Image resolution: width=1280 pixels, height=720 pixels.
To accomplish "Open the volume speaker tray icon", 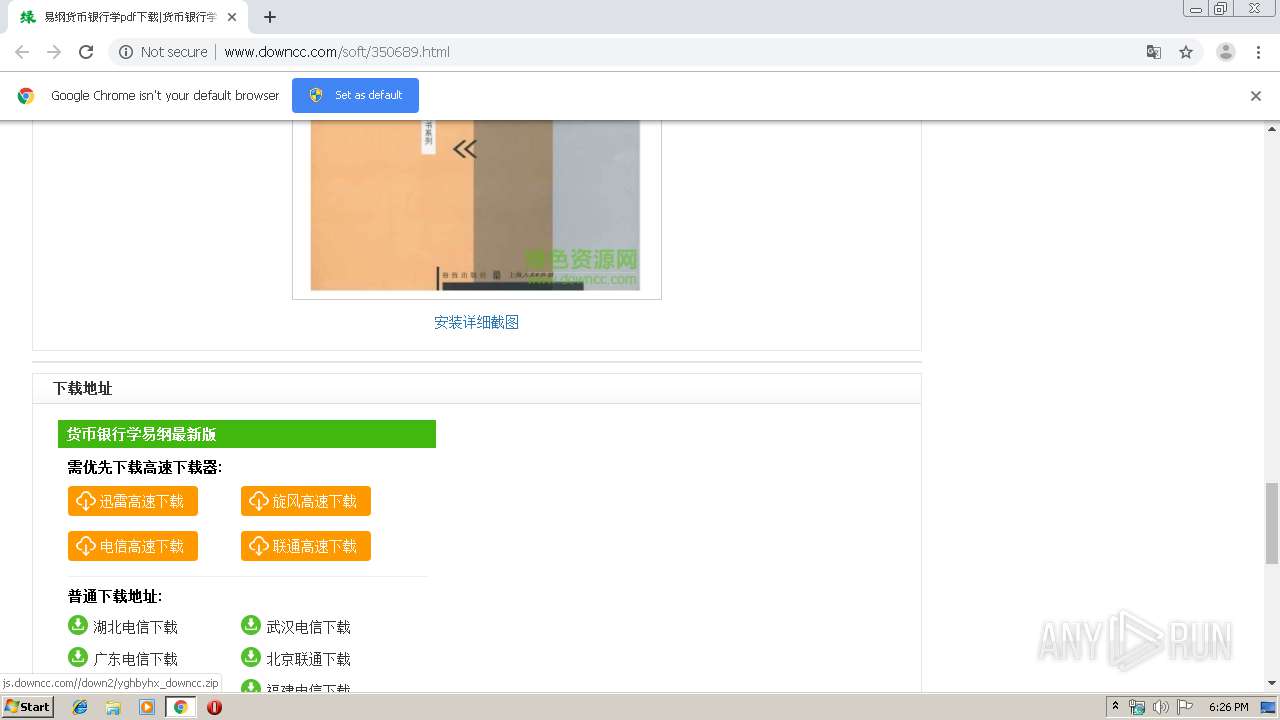I will 1160,707.
